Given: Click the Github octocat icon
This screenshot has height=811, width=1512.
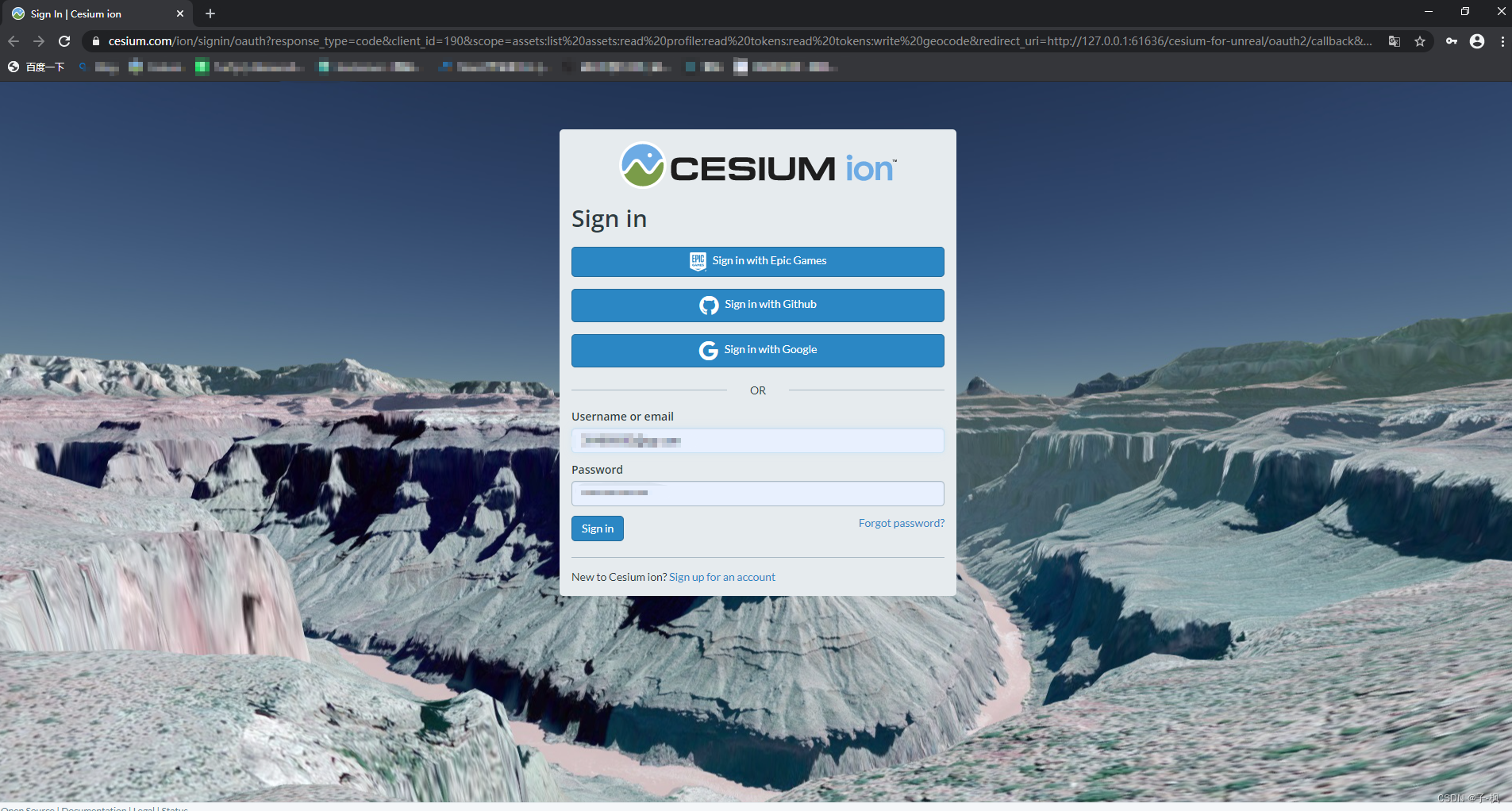Looking at the screenshot, I should click(709, 306).
